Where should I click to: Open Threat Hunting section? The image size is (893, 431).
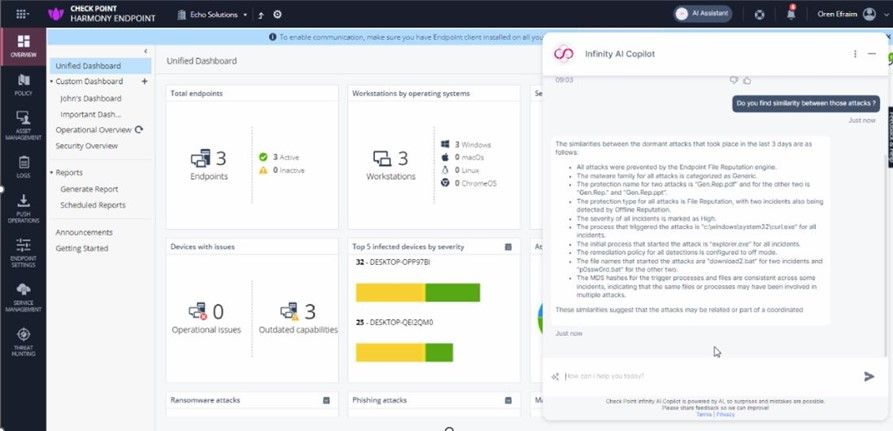pyautogui.click(x=23, y=342)
